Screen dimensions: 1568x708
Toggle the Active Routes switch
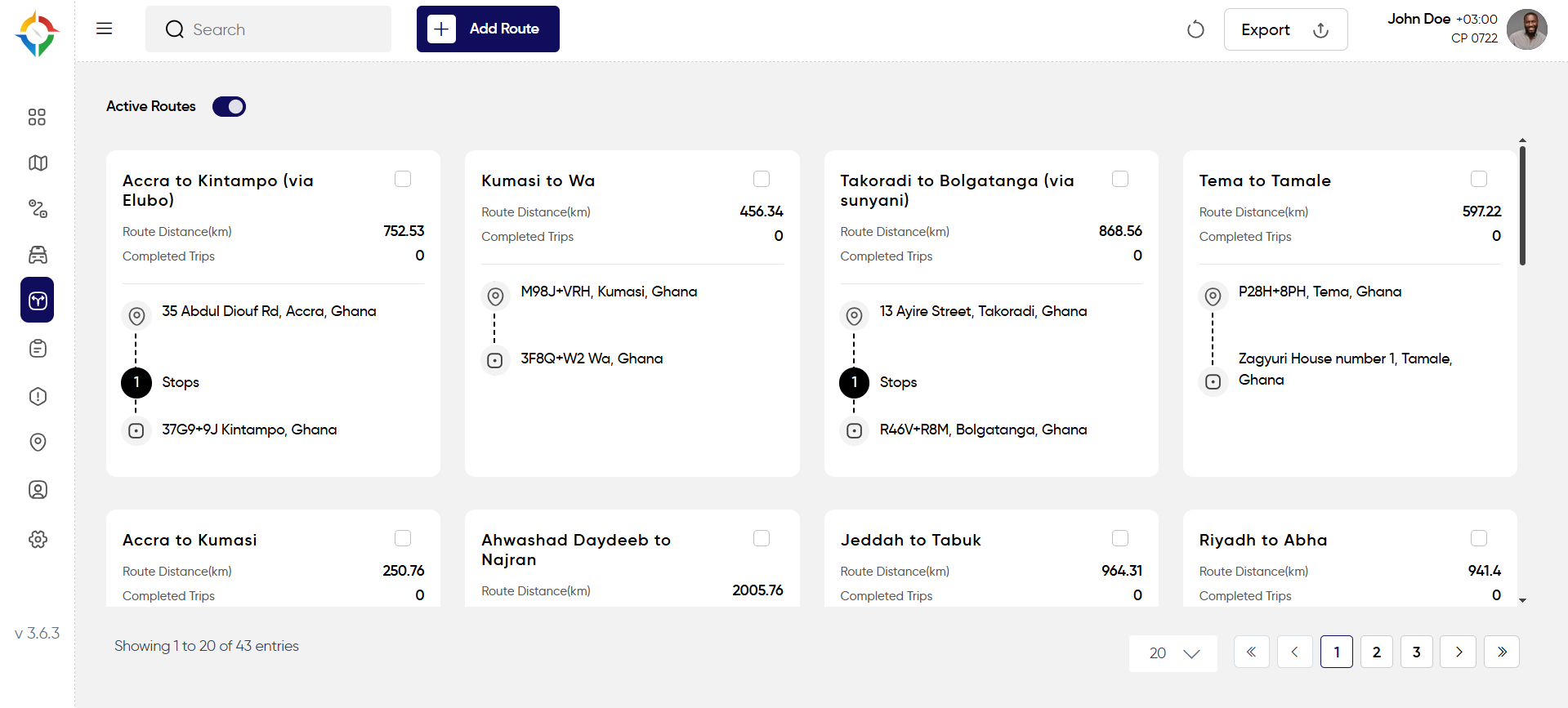coord(229,106)
